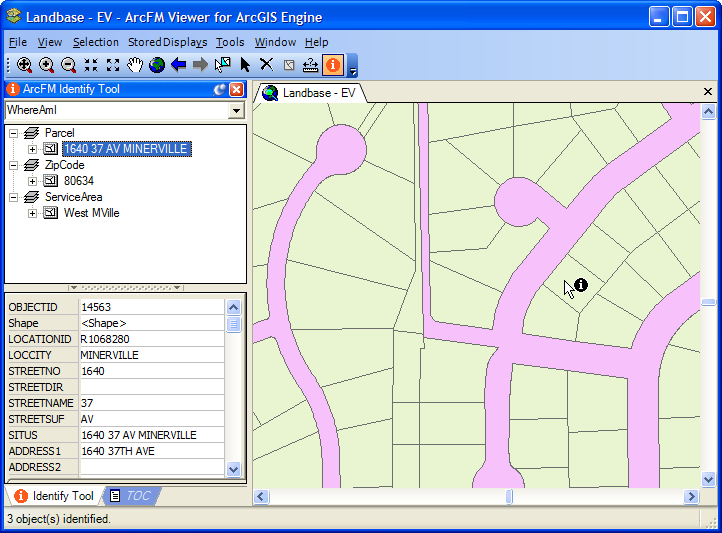Switch to the TOC tab
This screenshot has height=533, width=722.
[x=131, y=496]
